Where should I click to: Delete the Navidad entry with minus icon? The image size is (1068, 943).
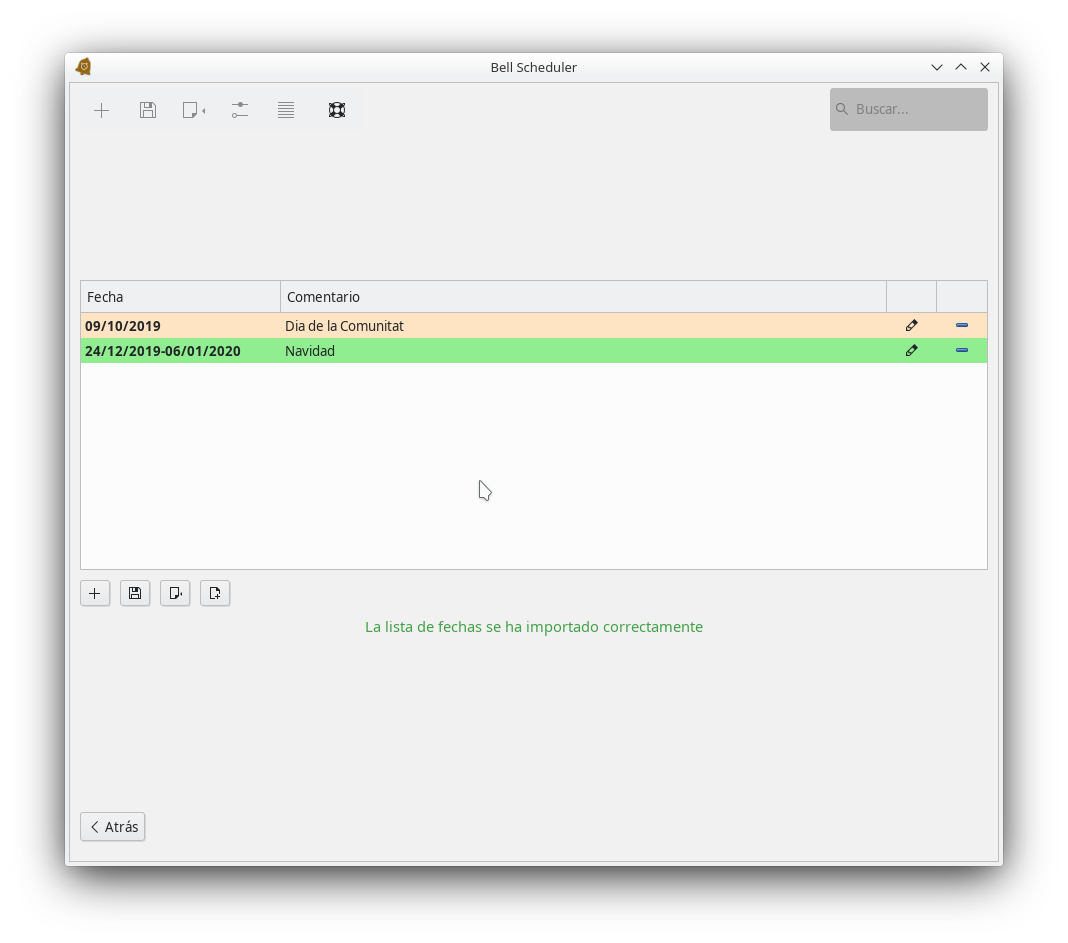962,351
